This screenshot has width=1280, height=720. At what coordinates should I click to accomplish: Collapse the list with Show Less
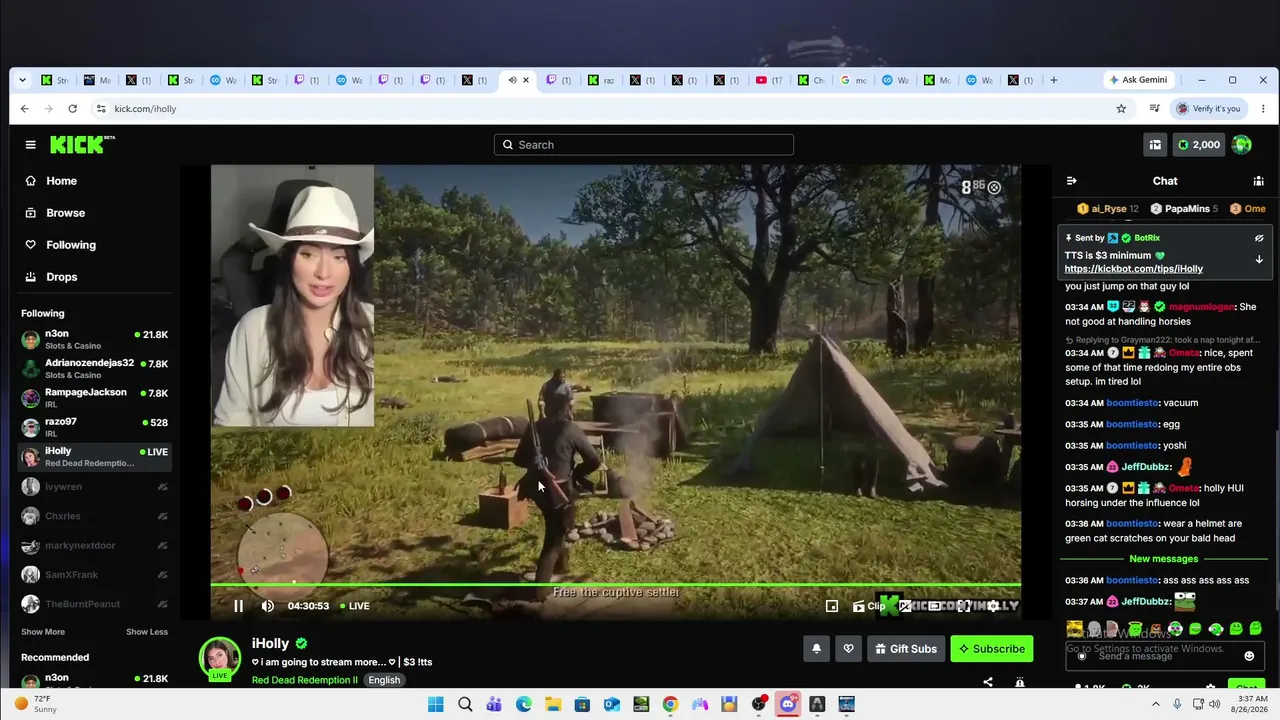(147, 632)
